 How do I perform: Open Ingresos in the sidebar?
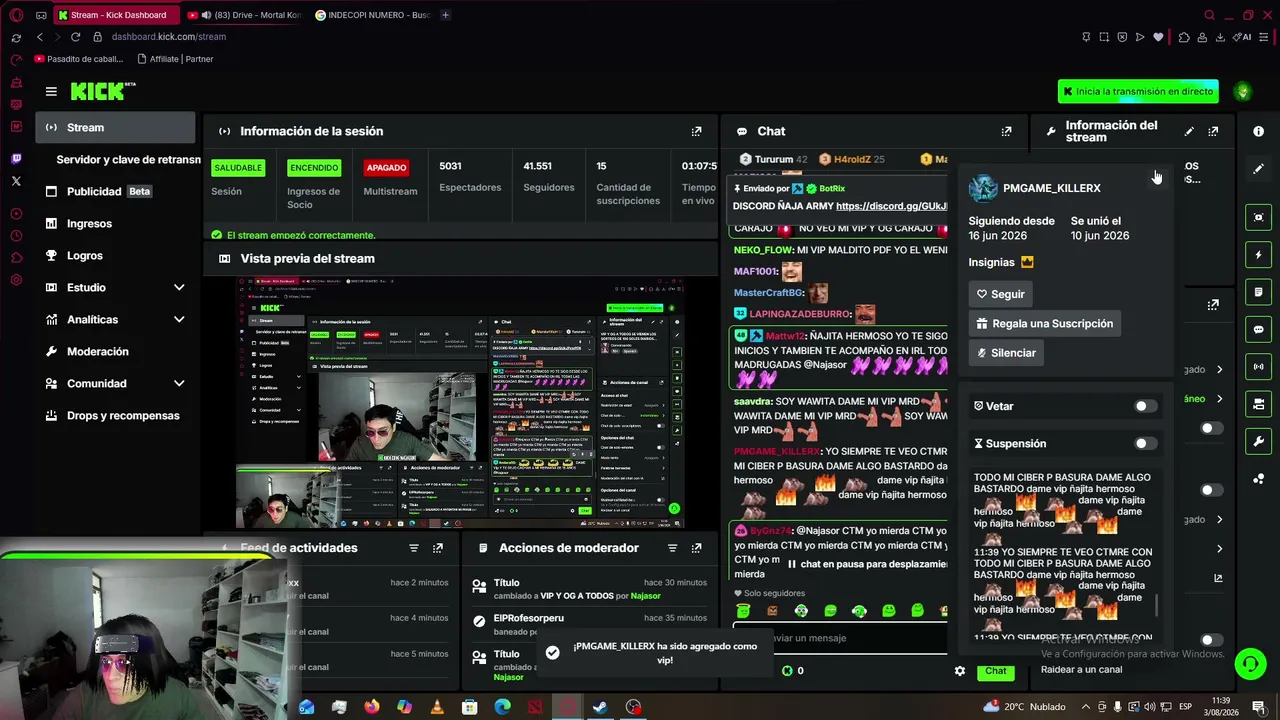click(x=115, y=223)
